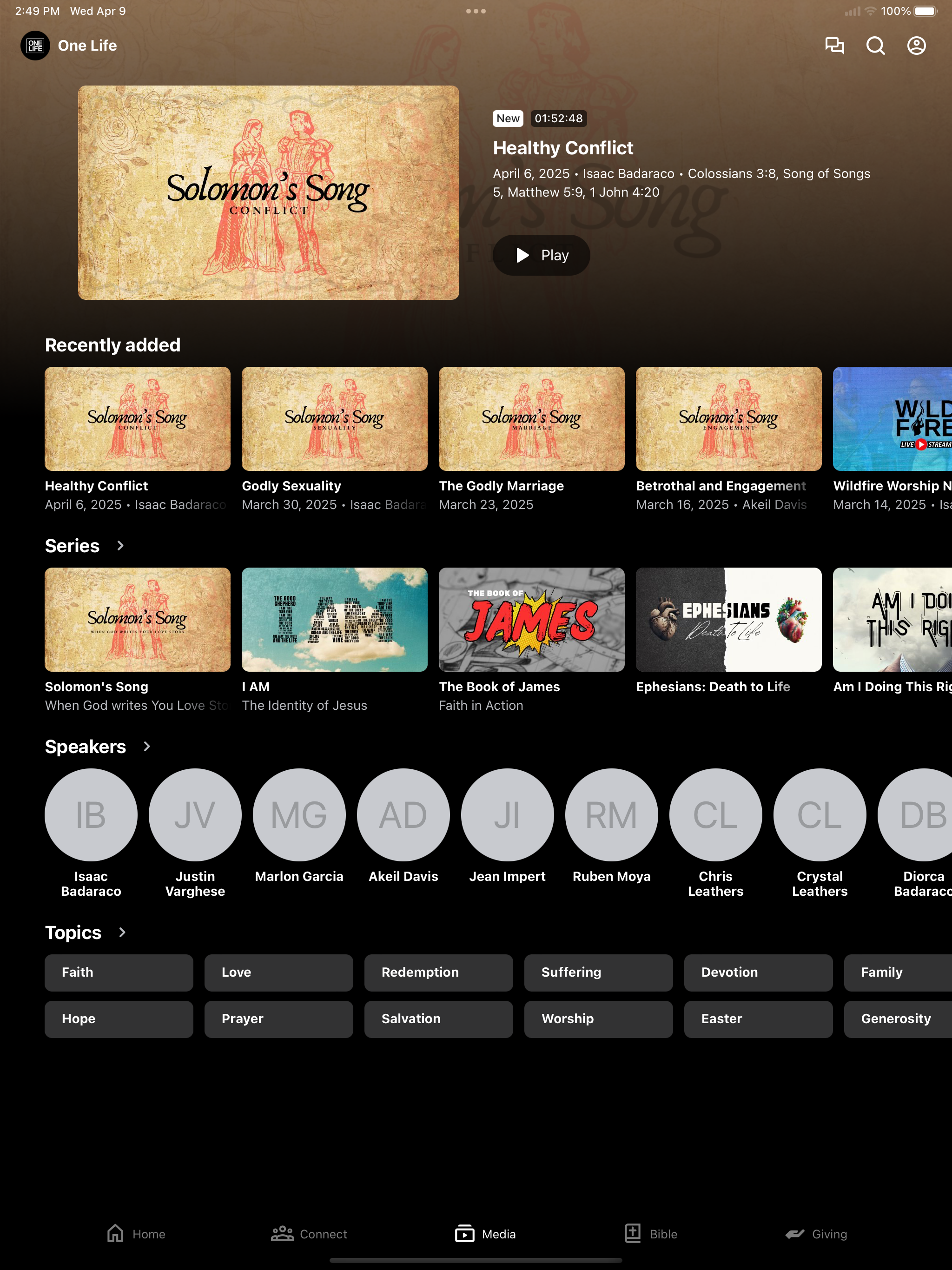
Task: Tap the Speakers section heading
Action: [x=86, y=747]
